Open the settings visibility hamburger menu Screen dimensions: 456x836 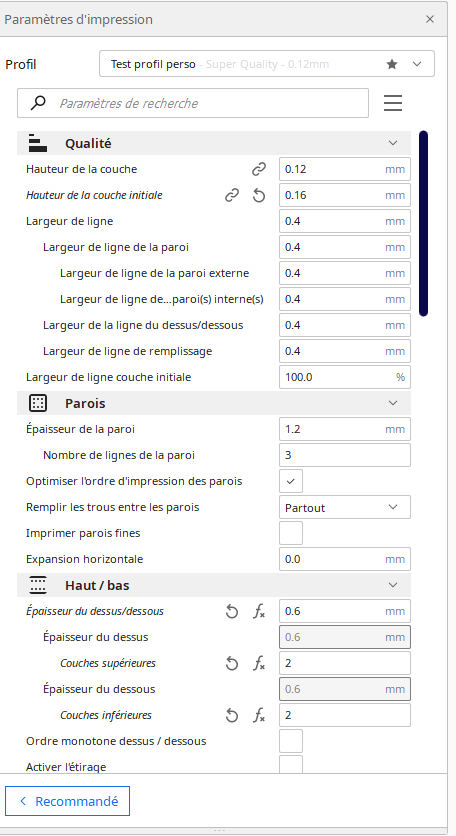393,103
